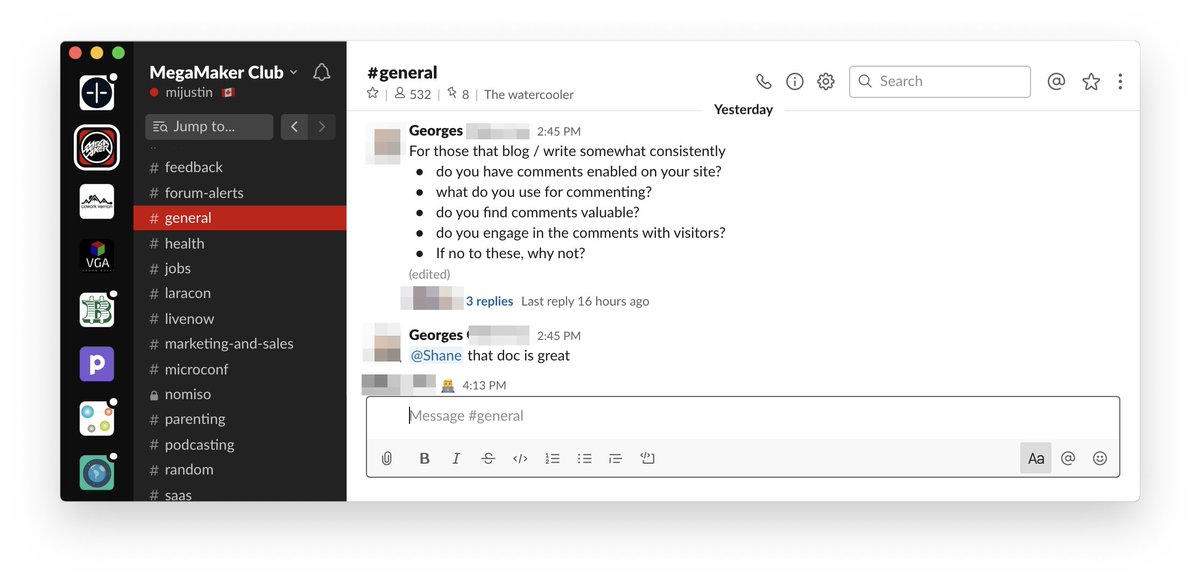
Task: Open starred items in header
Action: [x=1091, y=82]
